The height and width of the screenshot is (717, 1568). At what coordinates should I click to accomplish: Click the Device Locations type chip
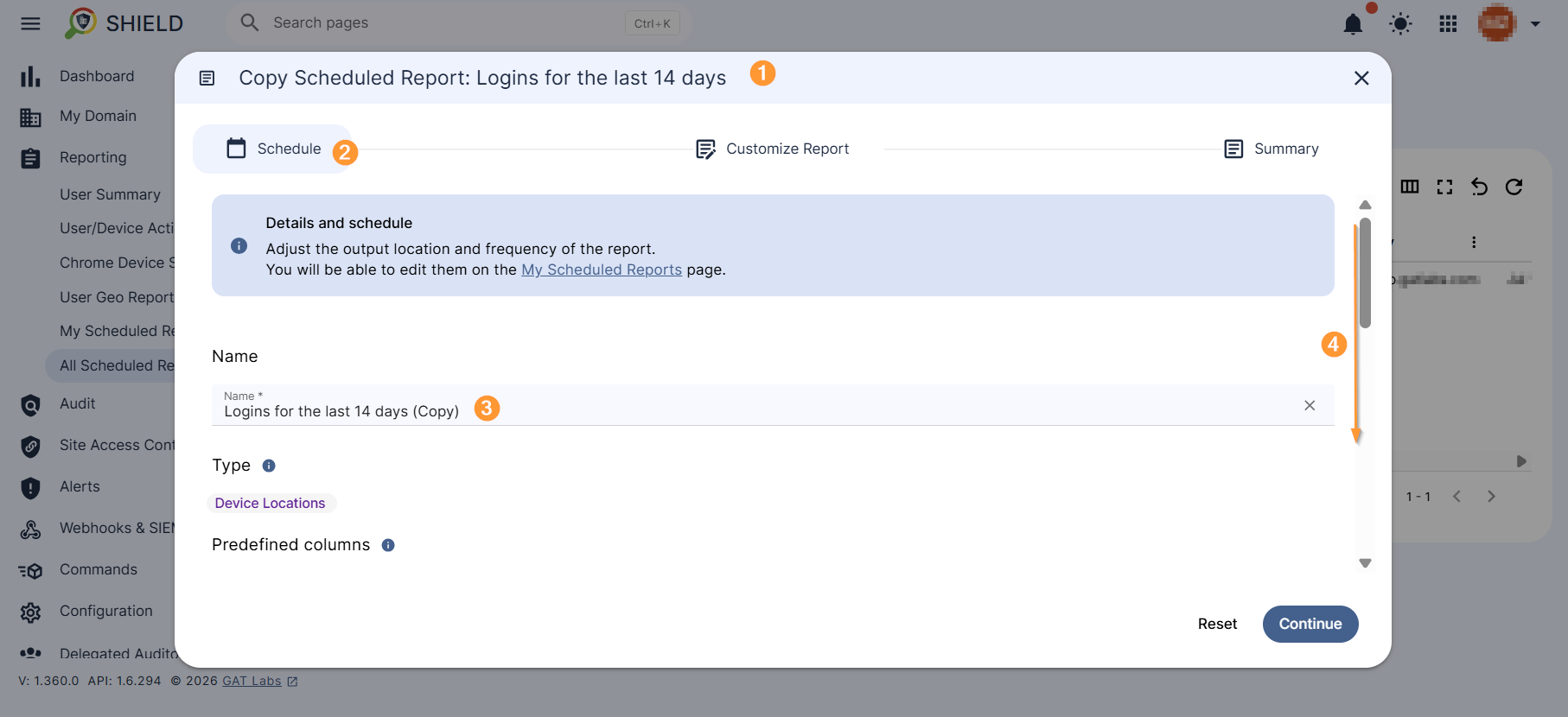271,503
